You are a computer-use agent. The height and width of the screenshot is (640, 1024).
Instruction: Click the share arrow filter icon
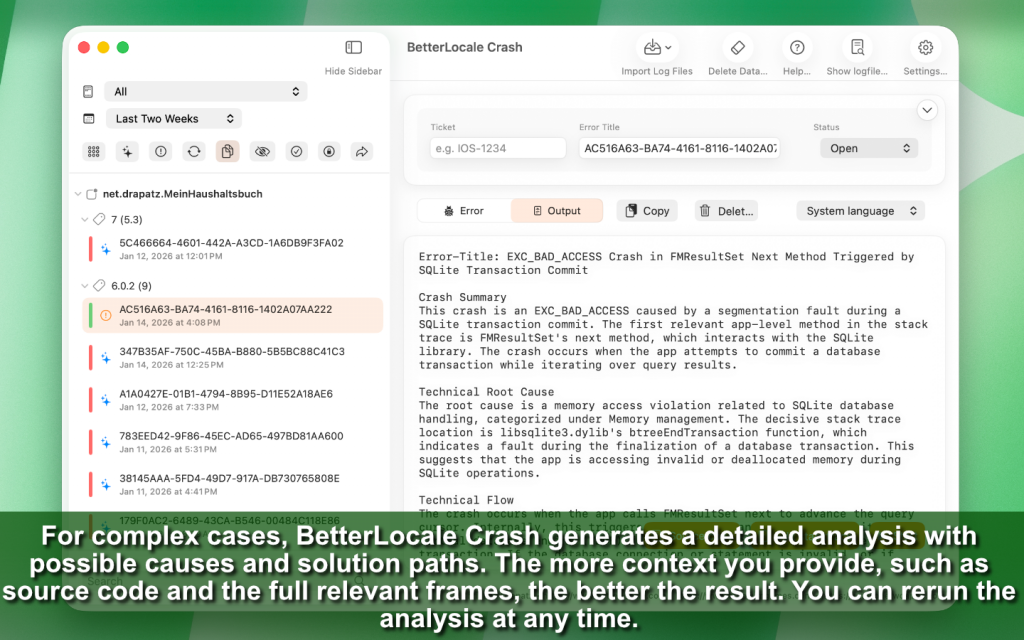coord(362,151)
